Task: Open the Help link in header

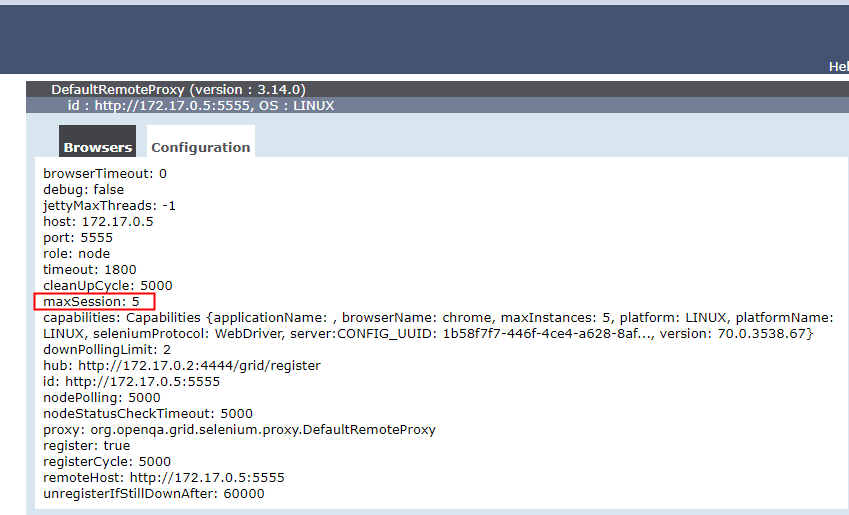Action: (x=839, y=66)
